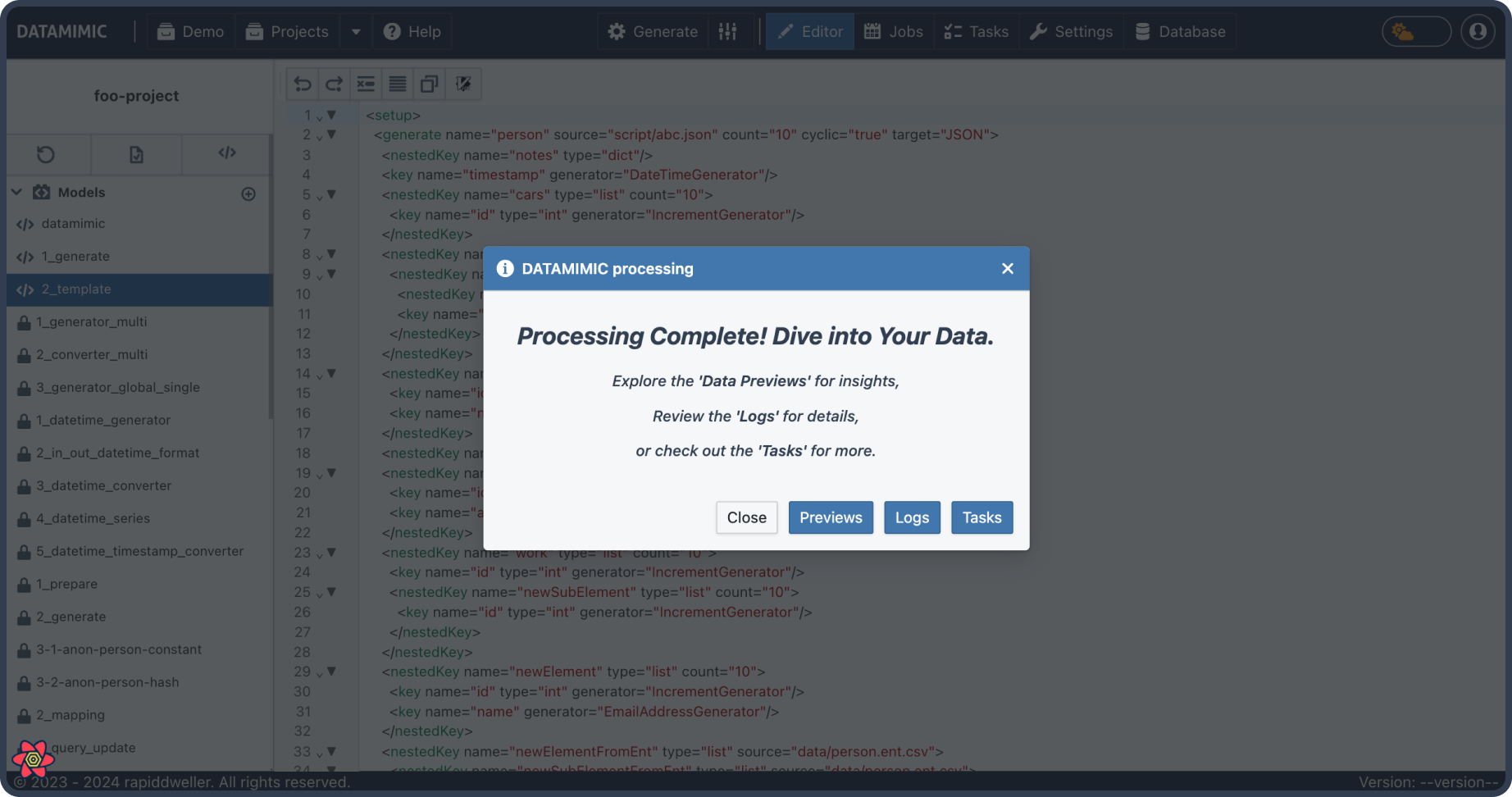Toggle Vim mode icon in editor toolbar

(463, 84)
